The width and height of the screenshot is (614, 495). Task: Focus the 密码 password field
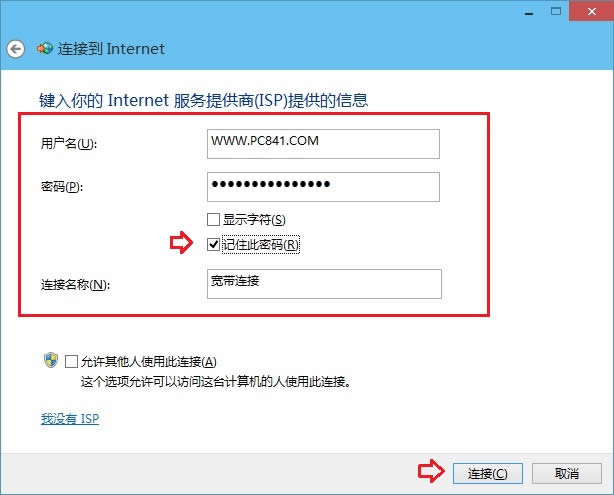point(323,187)
